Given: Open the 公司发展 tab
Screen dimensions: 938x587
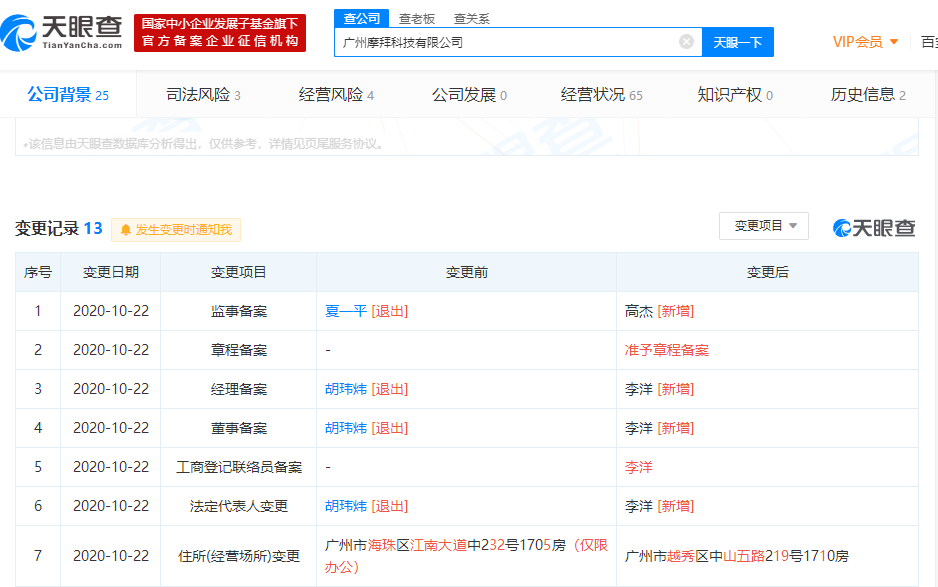Looking at the screenshot, I should [470, 95].
